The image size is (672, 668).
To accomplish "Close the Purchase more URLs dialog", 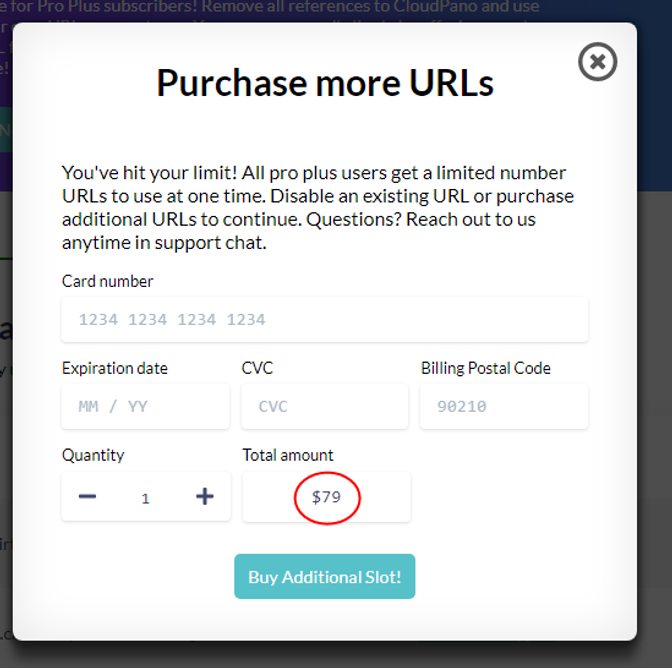I will (x=597, y=63).
